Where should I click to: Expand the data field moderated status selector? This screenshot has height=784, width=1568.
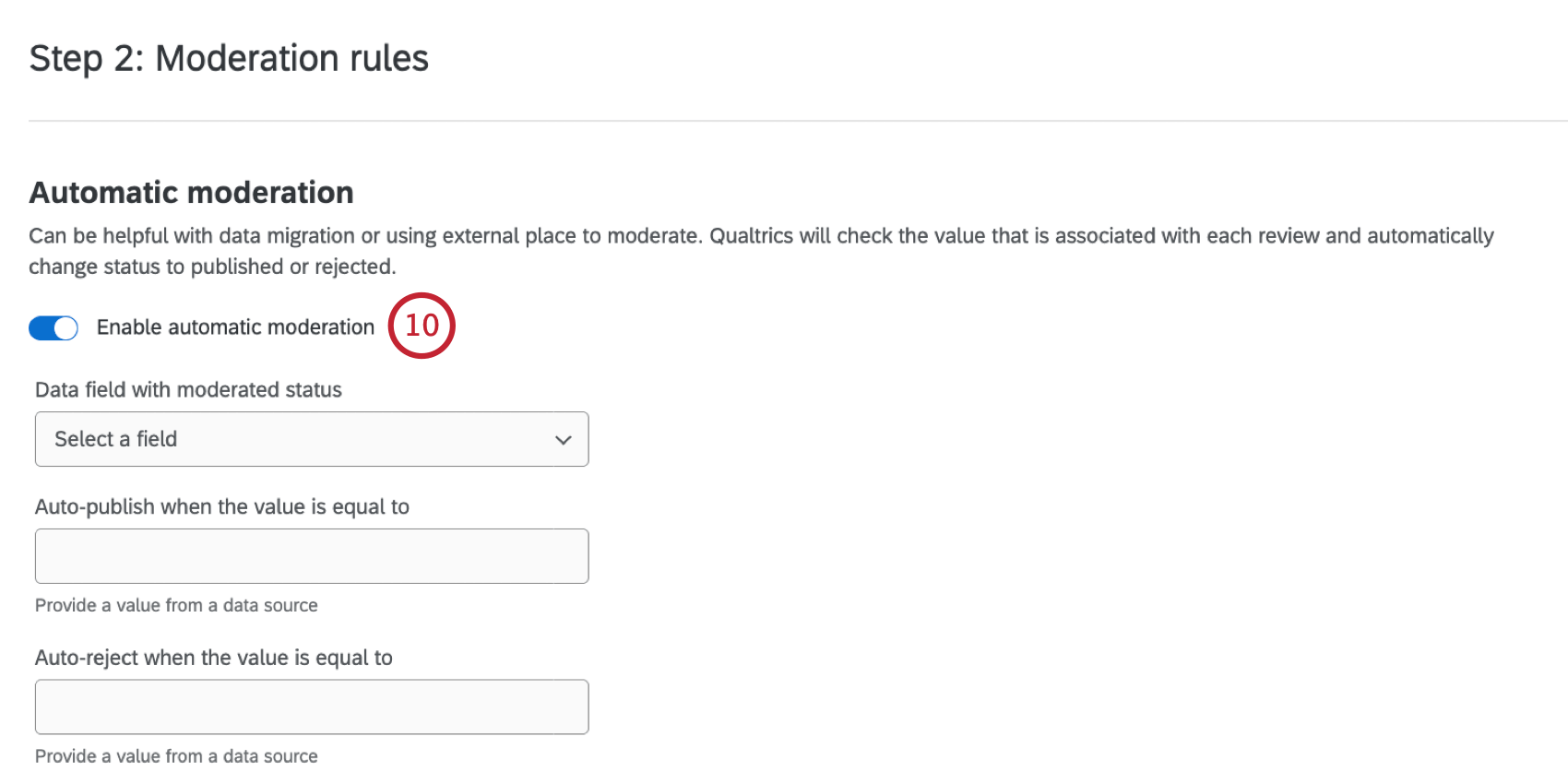311,439
